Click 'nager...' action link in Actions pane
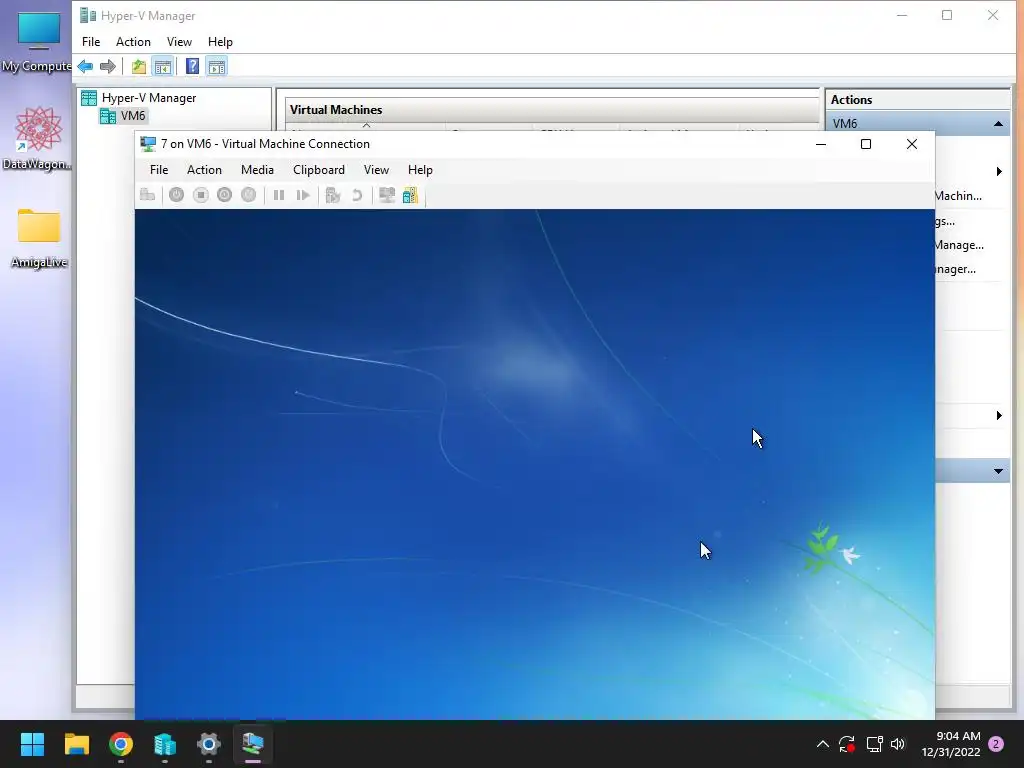Screen dimensions: 1024x768 (955, 269)
